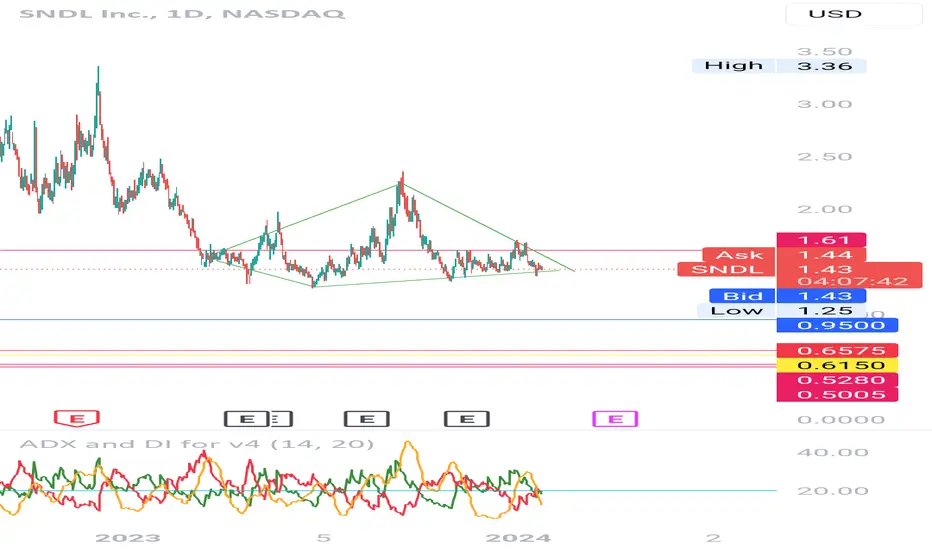Click the 0.6575 price level label
932x550 pixels.
pyautogui.click(x=837, y=350)
